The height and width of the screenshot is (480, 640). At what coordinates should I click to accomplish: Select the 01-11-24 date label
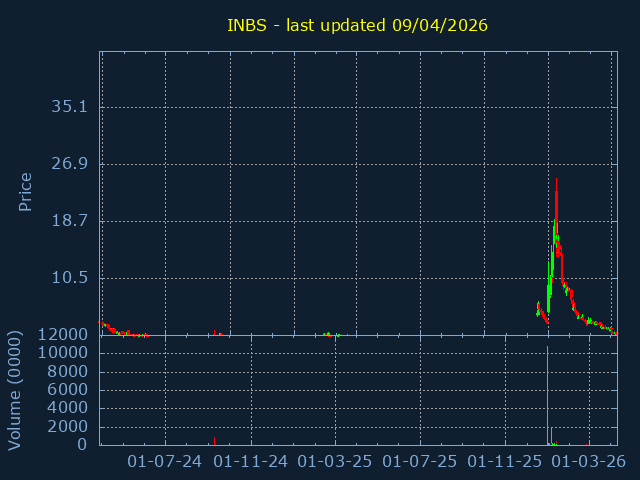point(251,461)
